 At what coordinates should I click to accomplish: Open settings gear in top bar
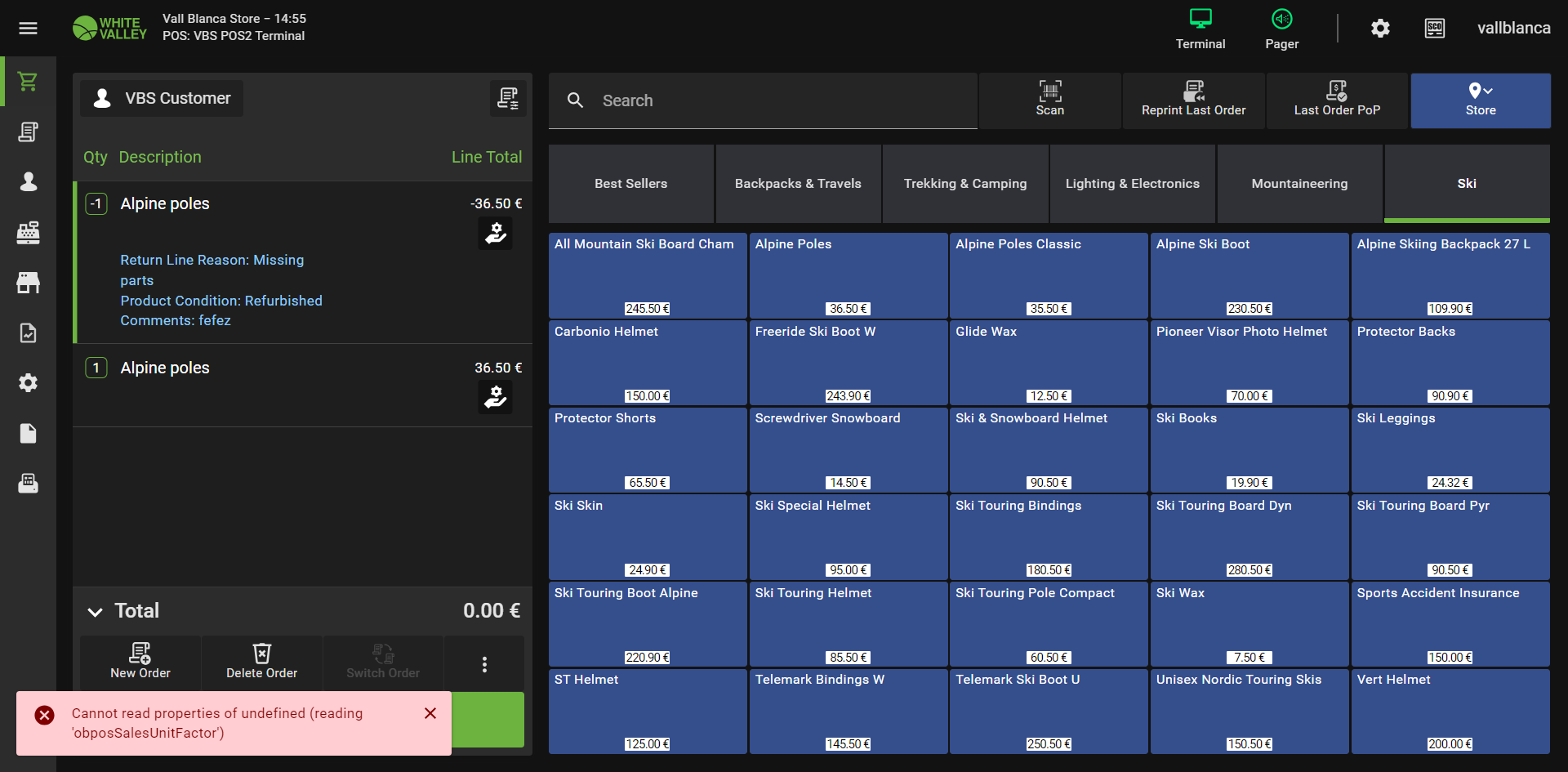[x=1380, y=29]
